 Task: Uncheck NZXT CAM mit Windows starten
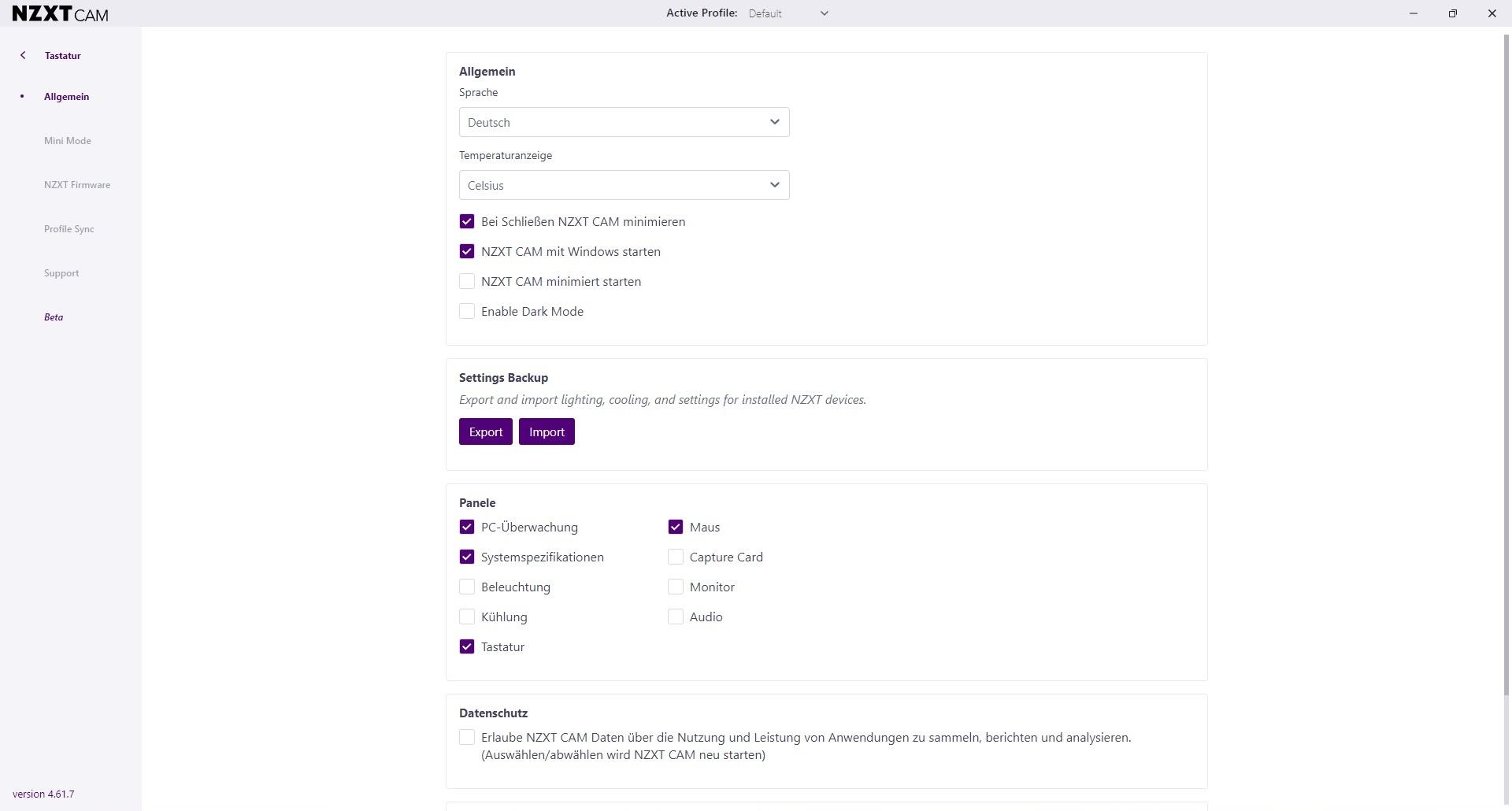click(x=467, y=252)
